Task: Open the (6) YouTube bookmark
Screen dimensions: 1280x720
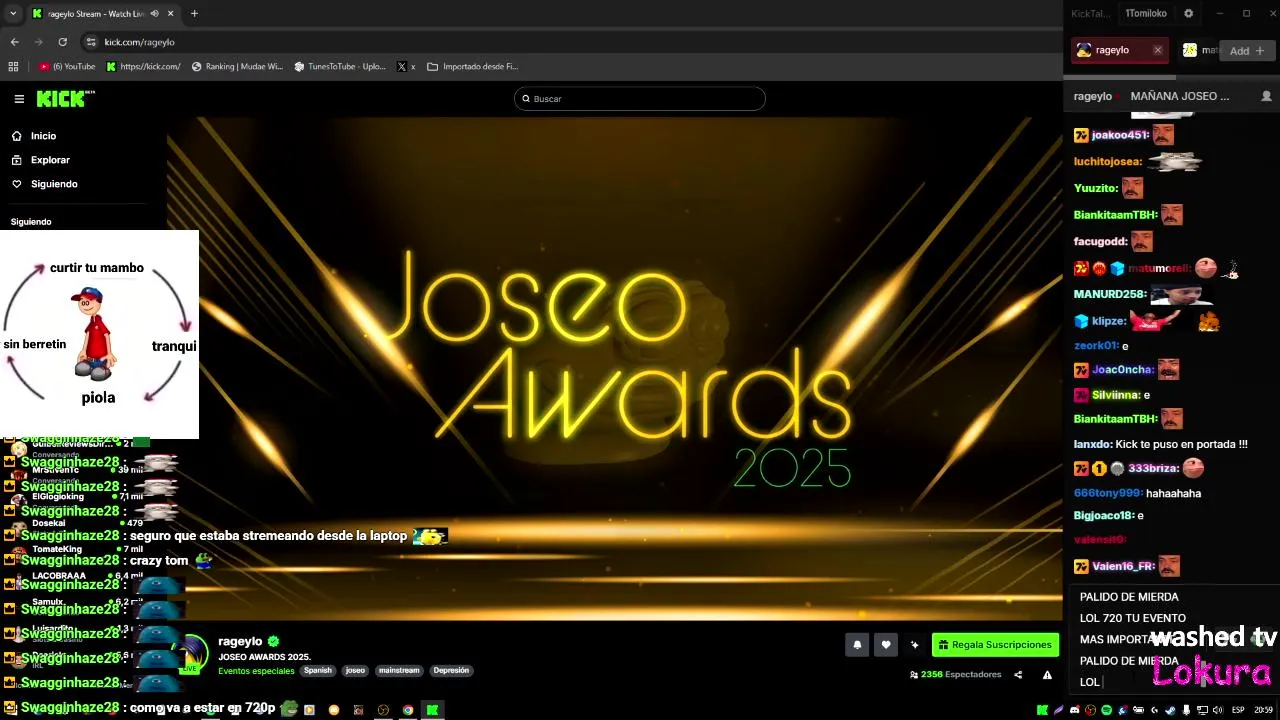Action: (x=67, y=67)
